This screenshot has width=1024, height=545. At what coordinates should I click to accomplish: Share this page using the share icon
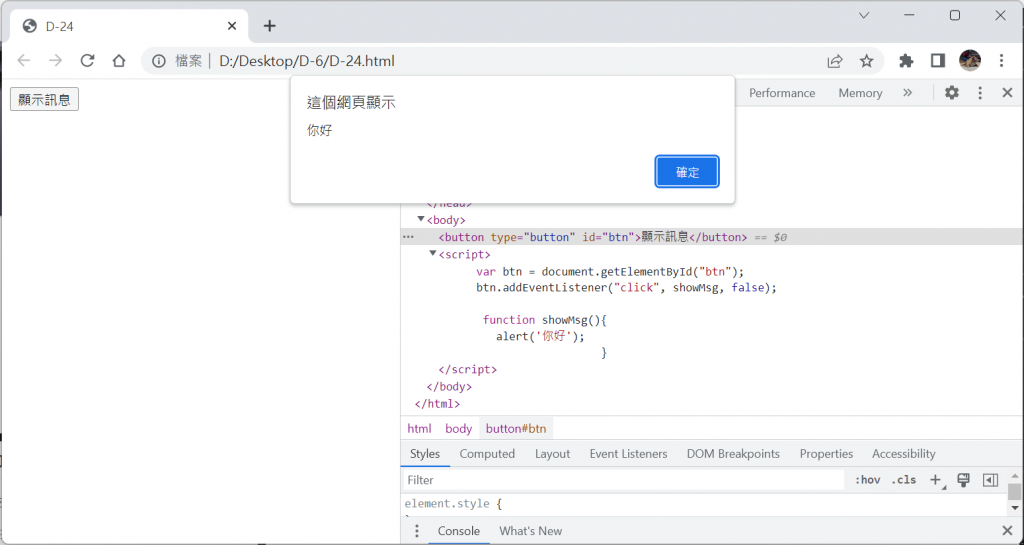[x=835, y=61]
